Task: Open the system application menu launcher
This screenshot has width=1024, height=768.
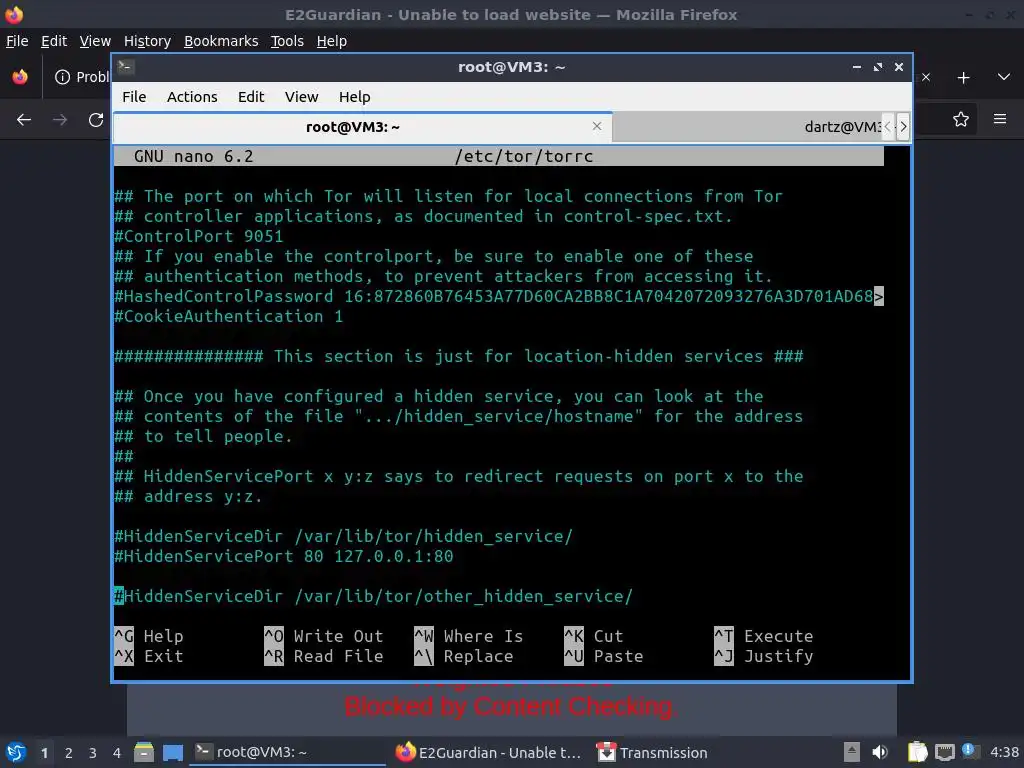Action: 16,752
